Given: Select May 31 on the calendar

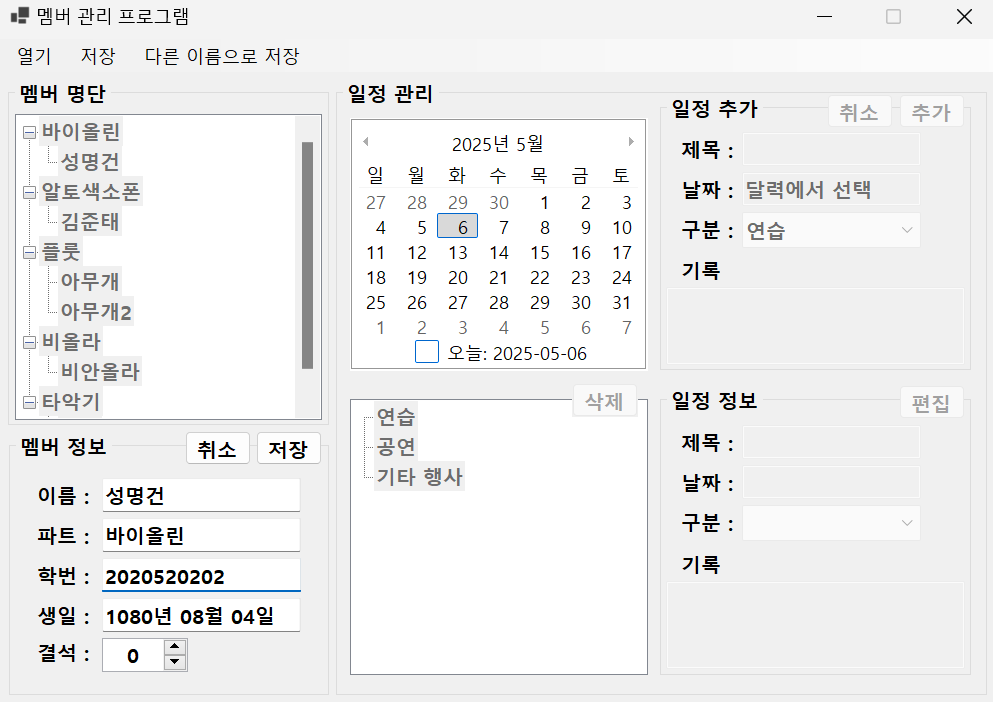Looking at the screenshot, I should point(621,303).
